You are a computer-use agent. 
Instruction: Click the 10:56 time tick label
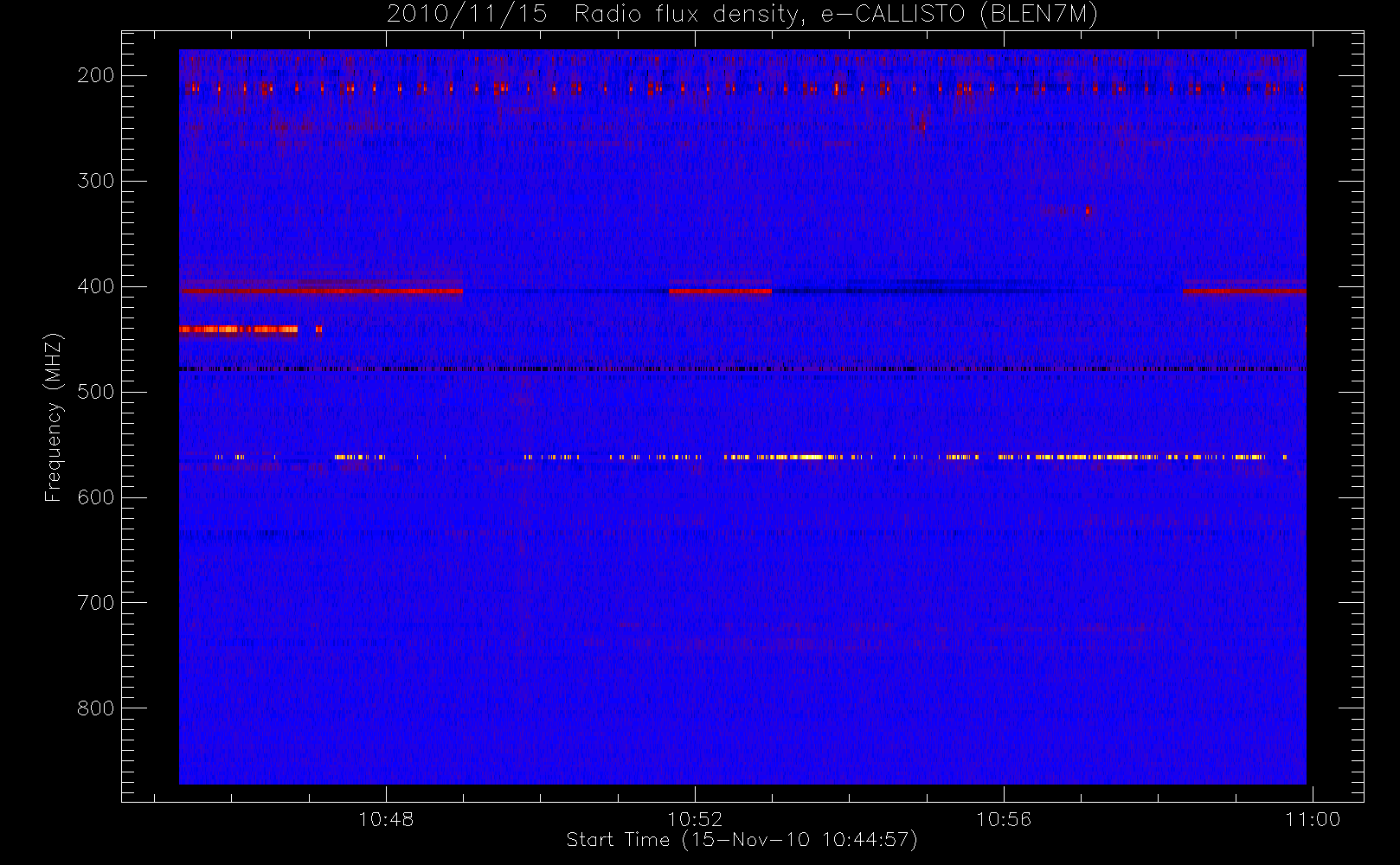point(1004,819)
